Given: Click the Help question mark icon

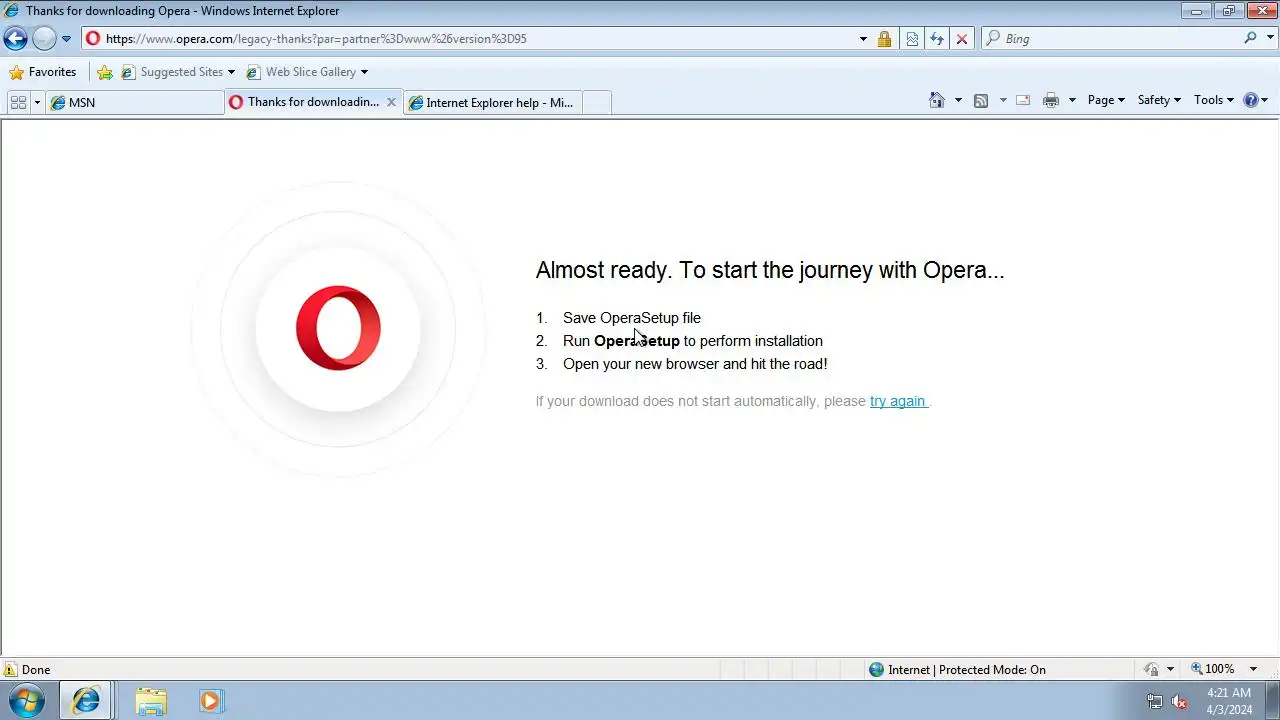Looking at the screenshot, I should (x=1250, y=100).
